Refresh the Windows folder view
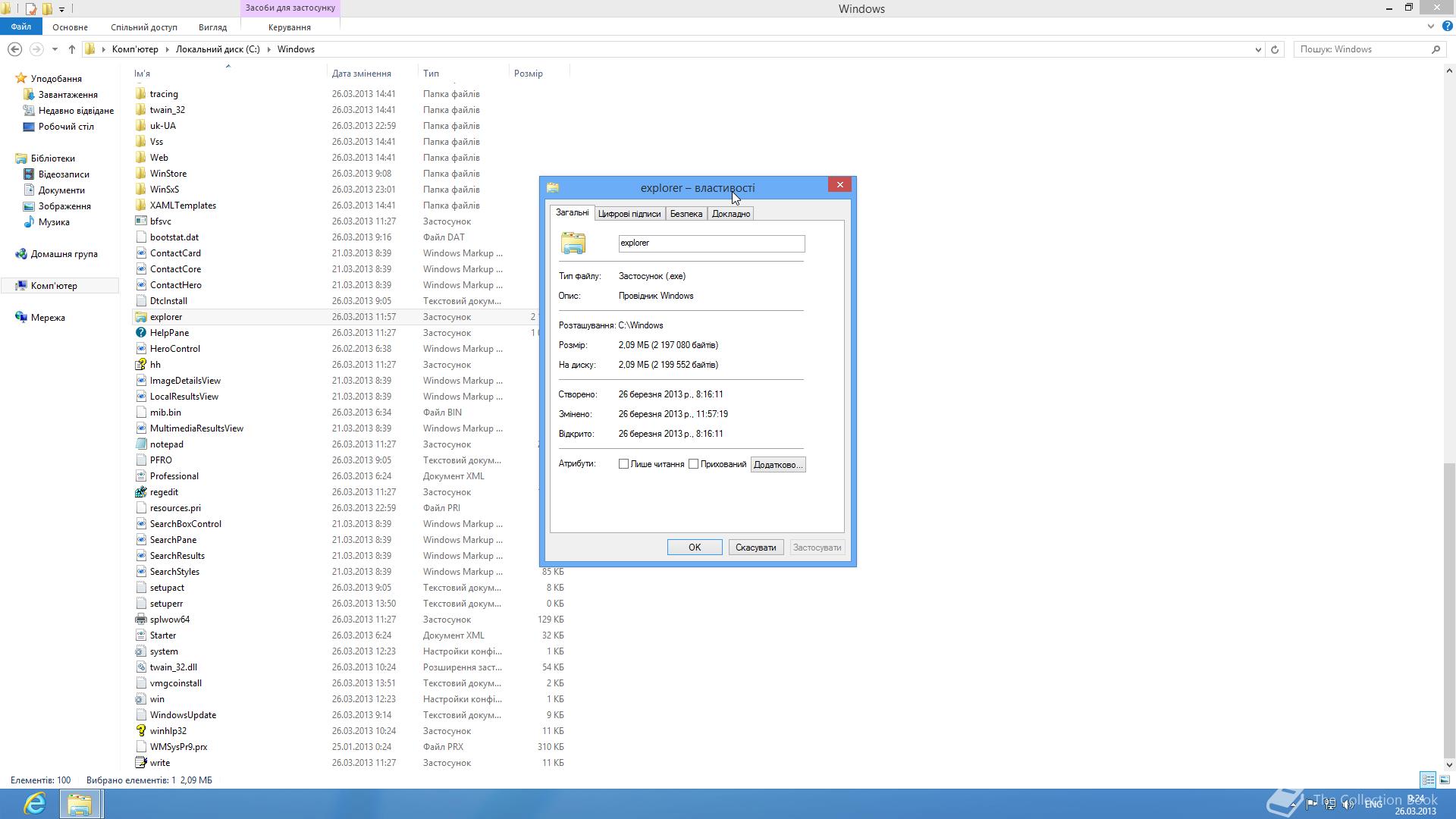Screen dimensions: 1456x819 pos(1275,49)
